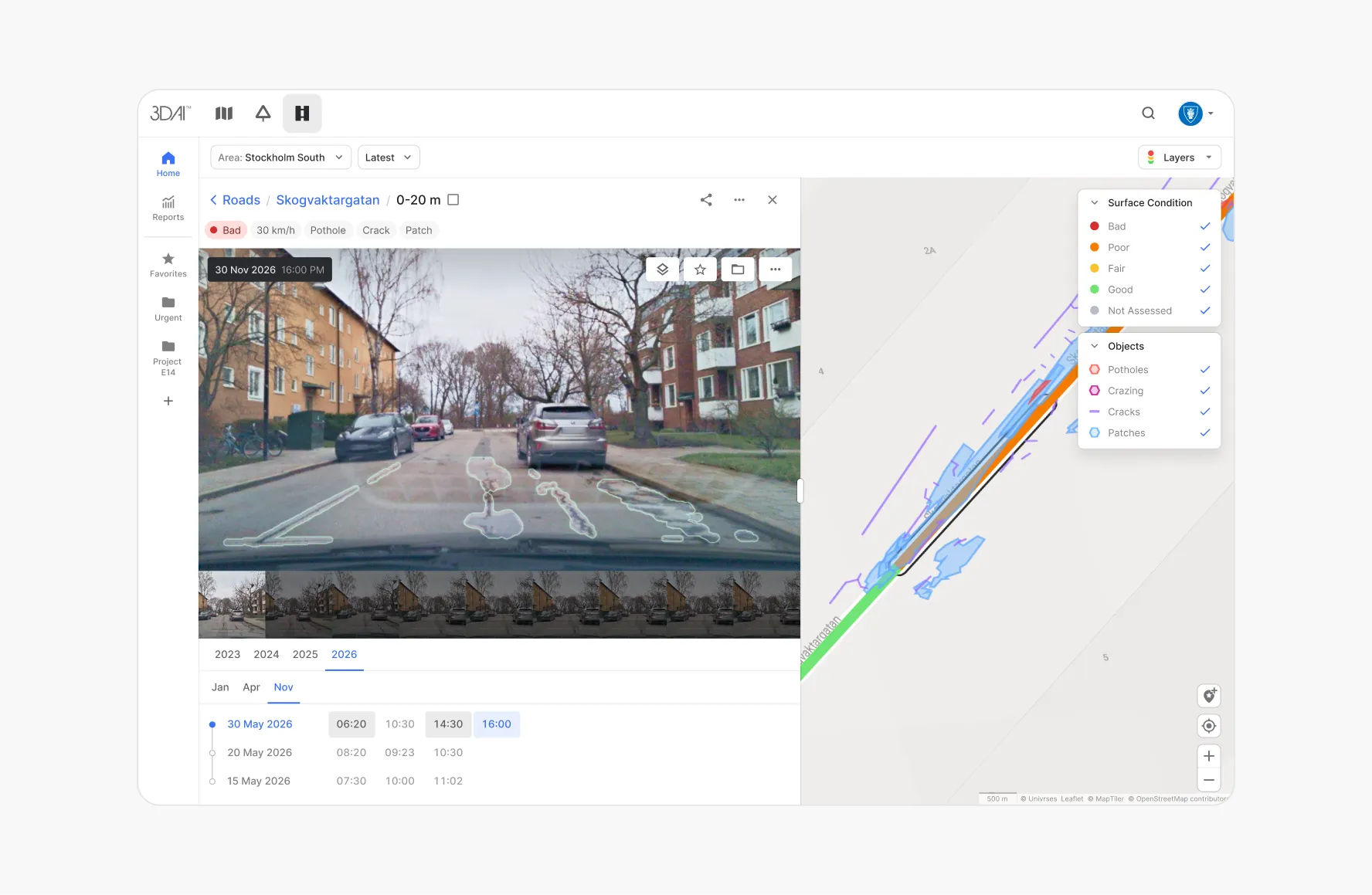Switch to the Jan month tab
The height and width of the screenshot is (895, 1372).
point(220,687)
